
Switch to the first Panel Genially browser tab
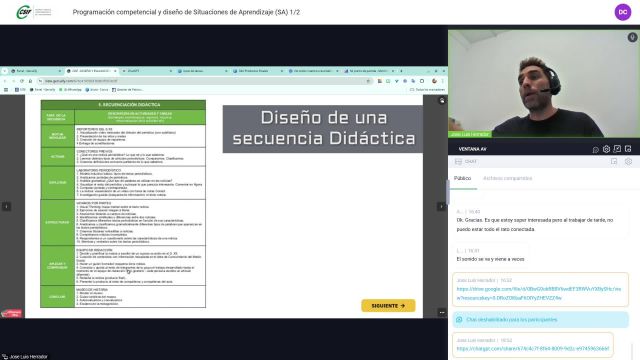[36, 71]
